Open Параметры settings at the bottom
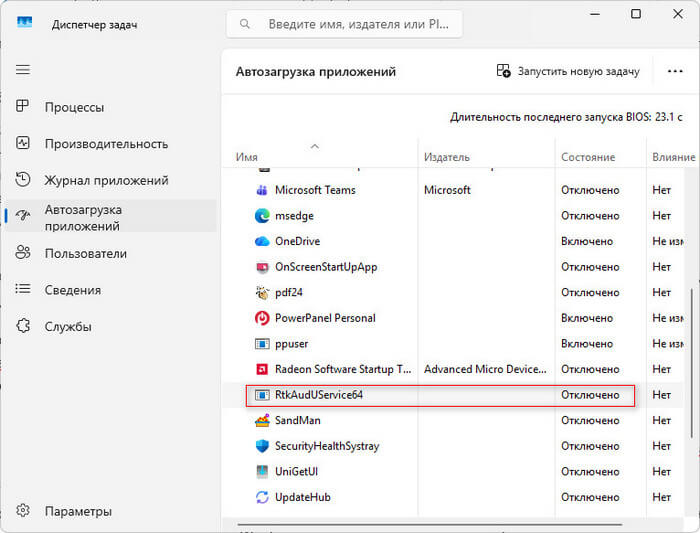This screenshot has width=700, height=533. pyautogui.click(x=78, y=511)
